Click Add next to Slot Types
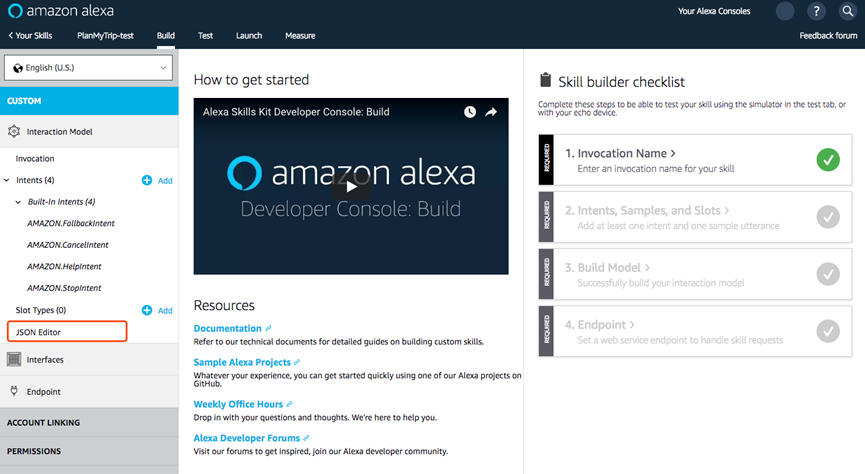Viewport: 865px width, 474px height. 165,311
